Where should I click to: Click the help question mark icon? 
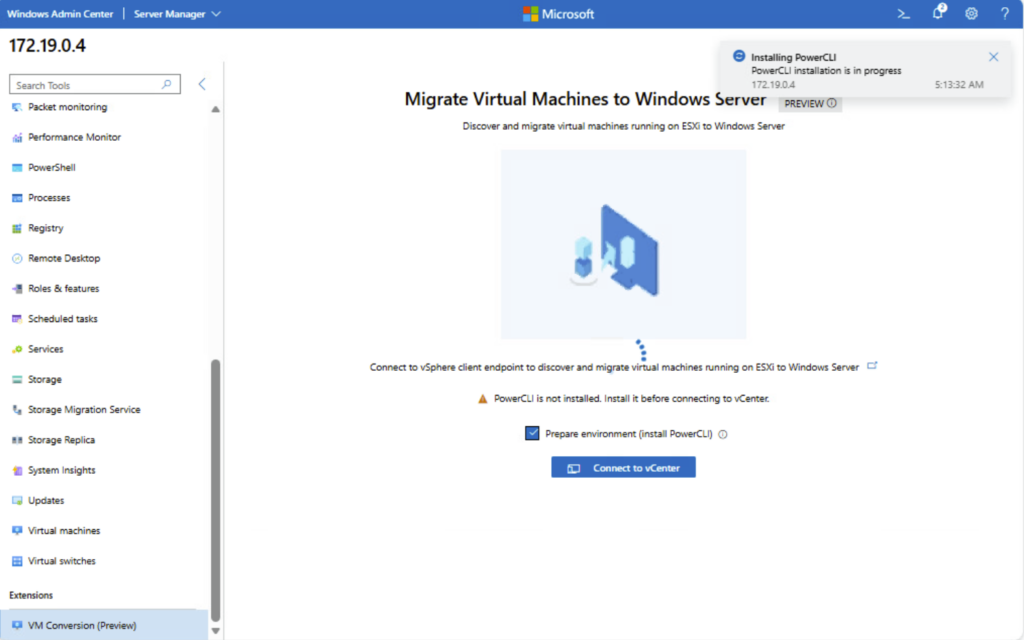[x=1004, y=14]
